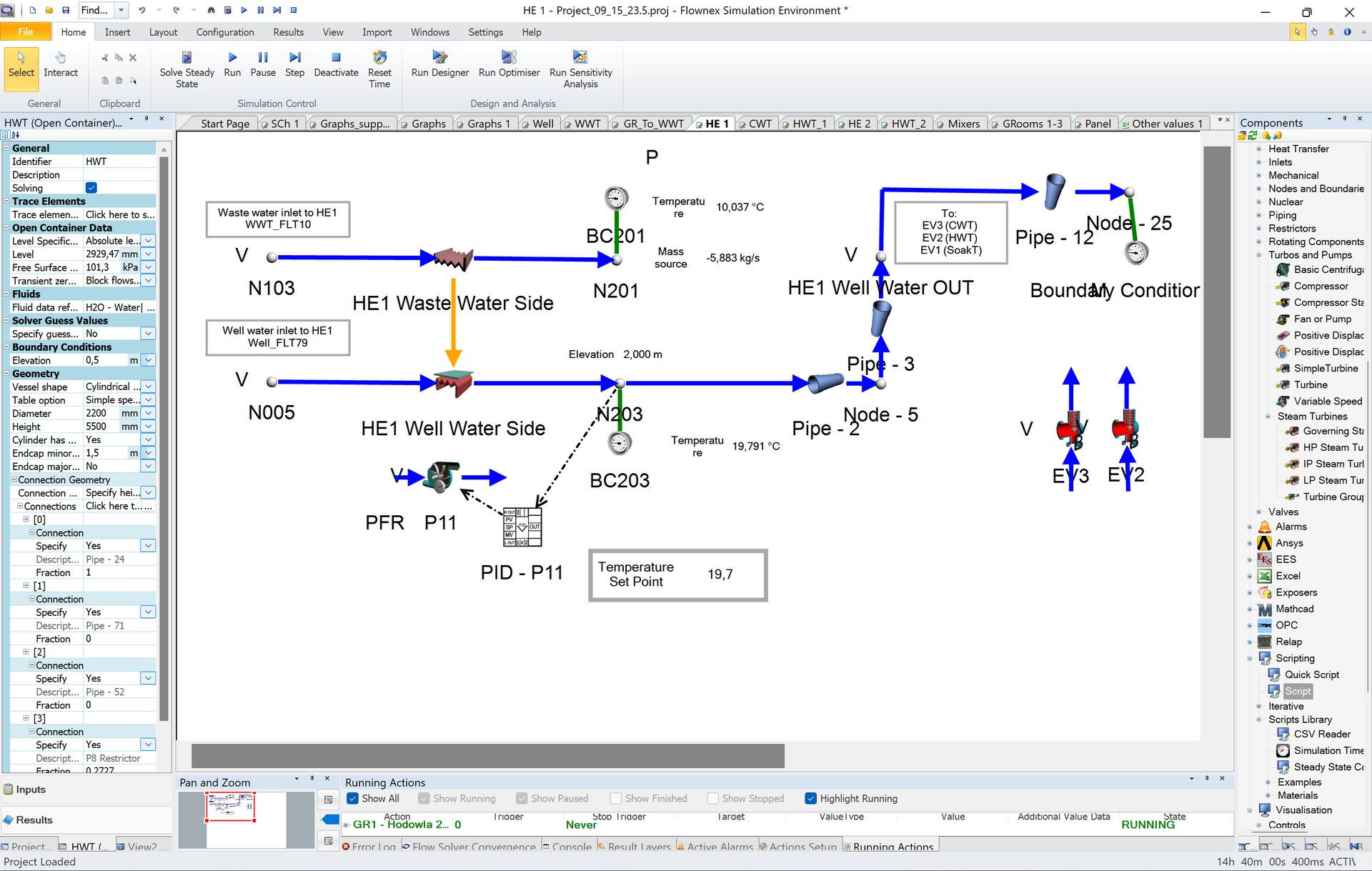Select the PID - P11 controller block
Viewport: 1372px width, 871px height.
pyautogui.click(x=522, y=527)
